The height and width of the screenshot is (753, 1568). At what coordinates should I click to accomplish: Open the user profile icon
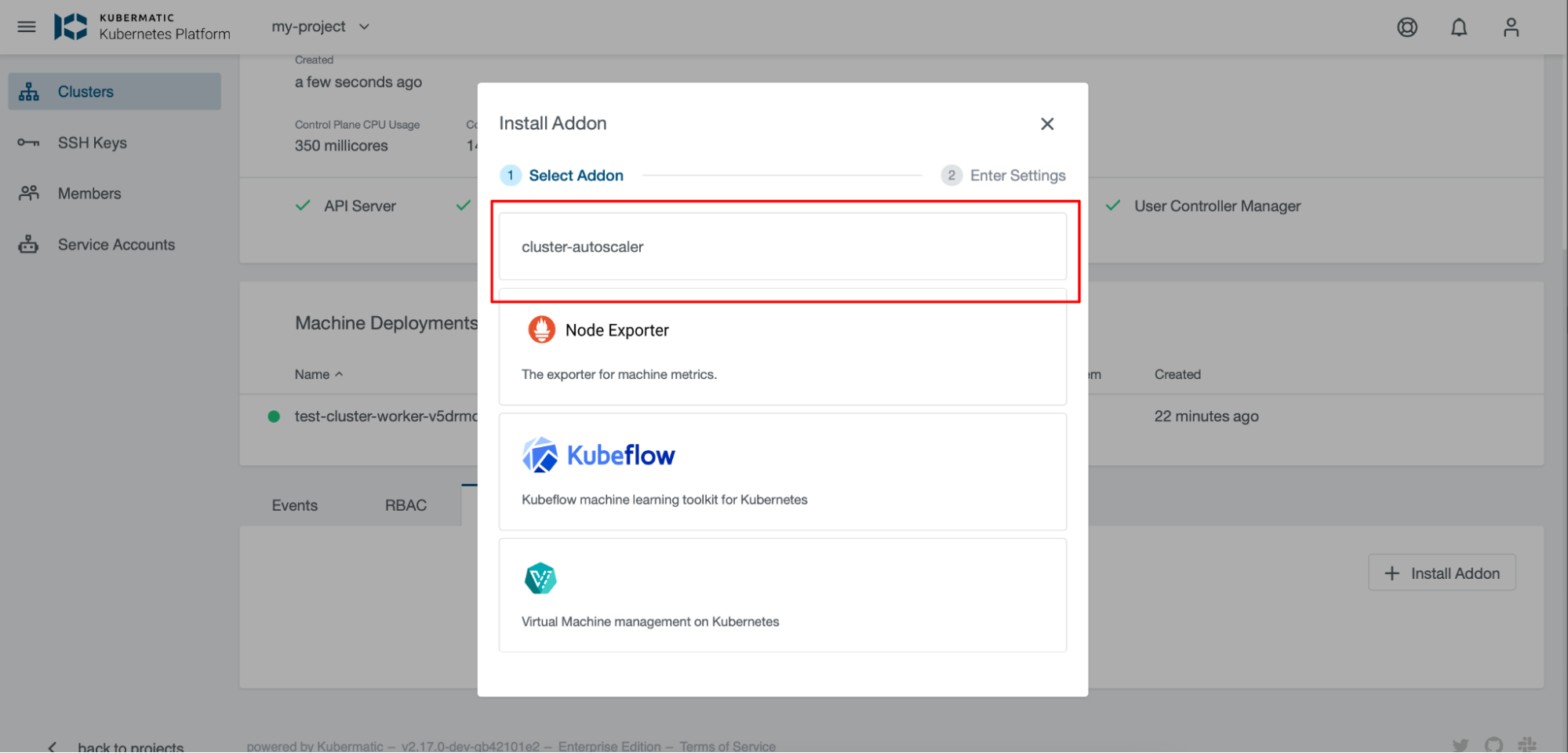pos(1510,27)
